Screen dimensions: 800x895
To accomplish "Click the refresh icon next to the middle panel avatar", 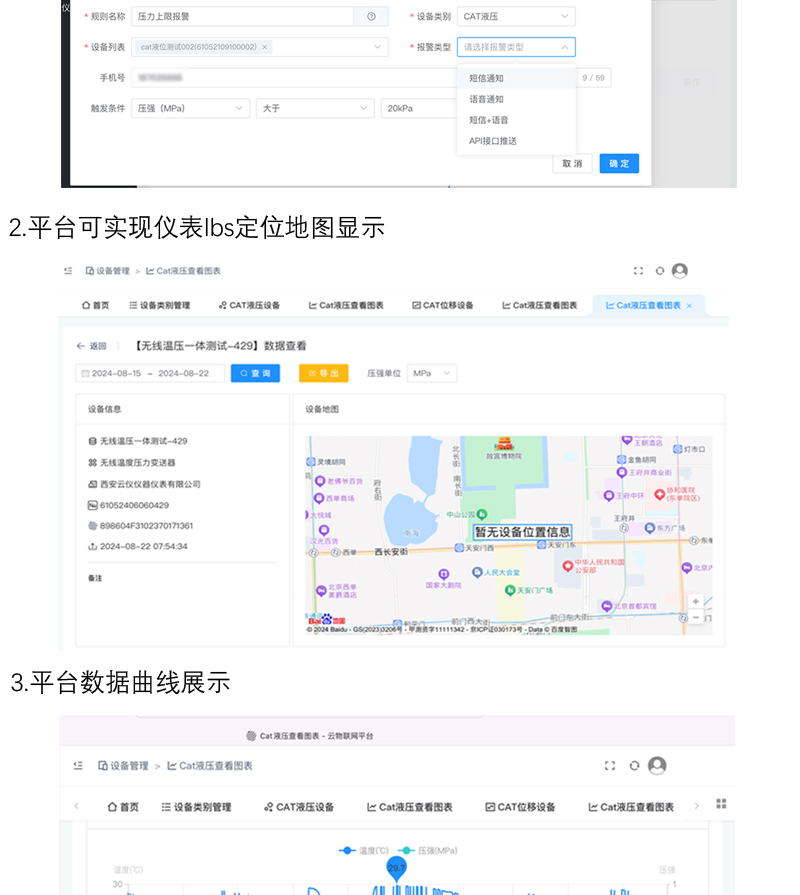I will coord(660,271).
